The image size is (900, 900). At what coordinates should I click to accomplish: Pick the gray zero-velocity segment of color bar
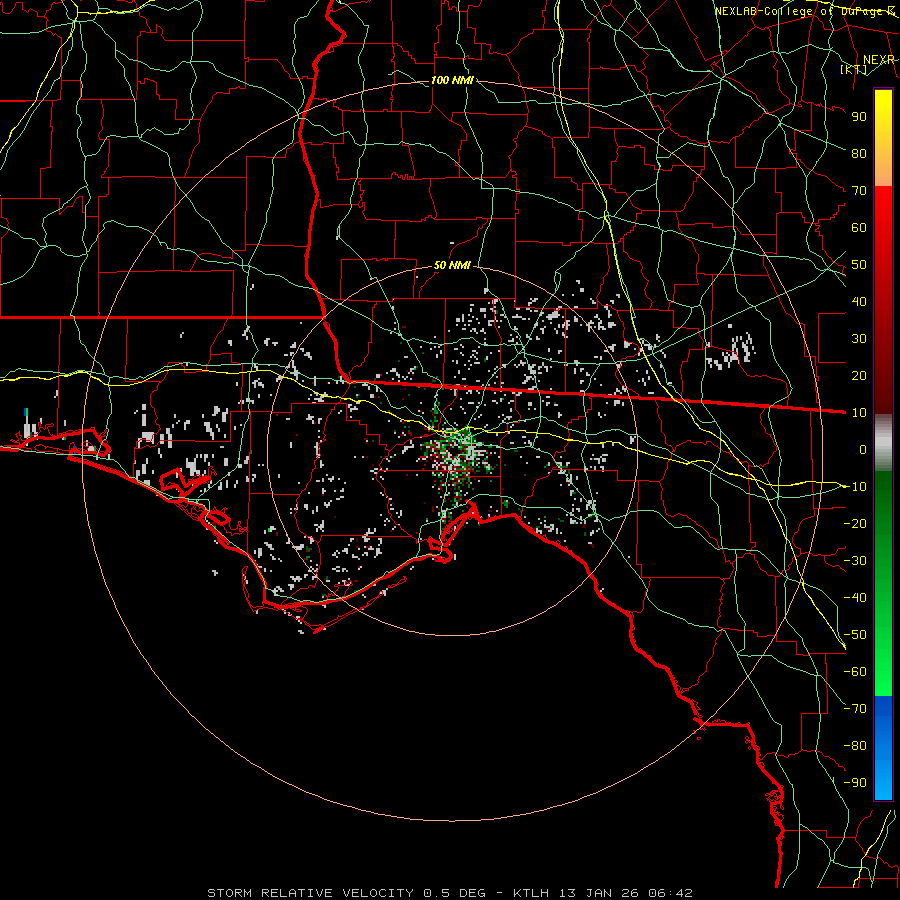(x=883, y=443)
